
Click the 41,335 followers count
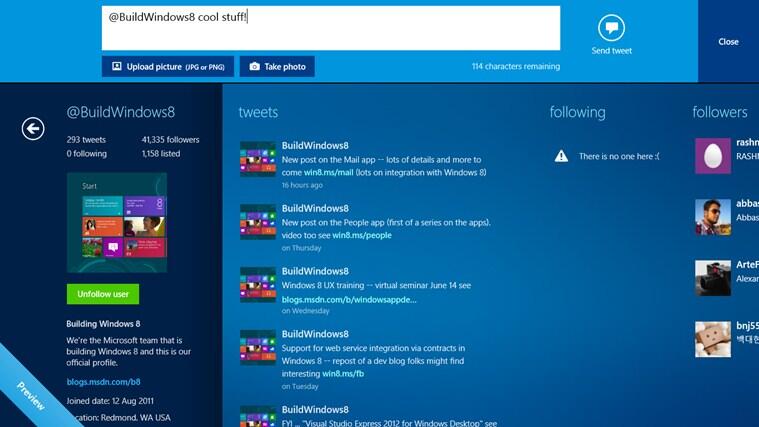(x=170, y=139)
